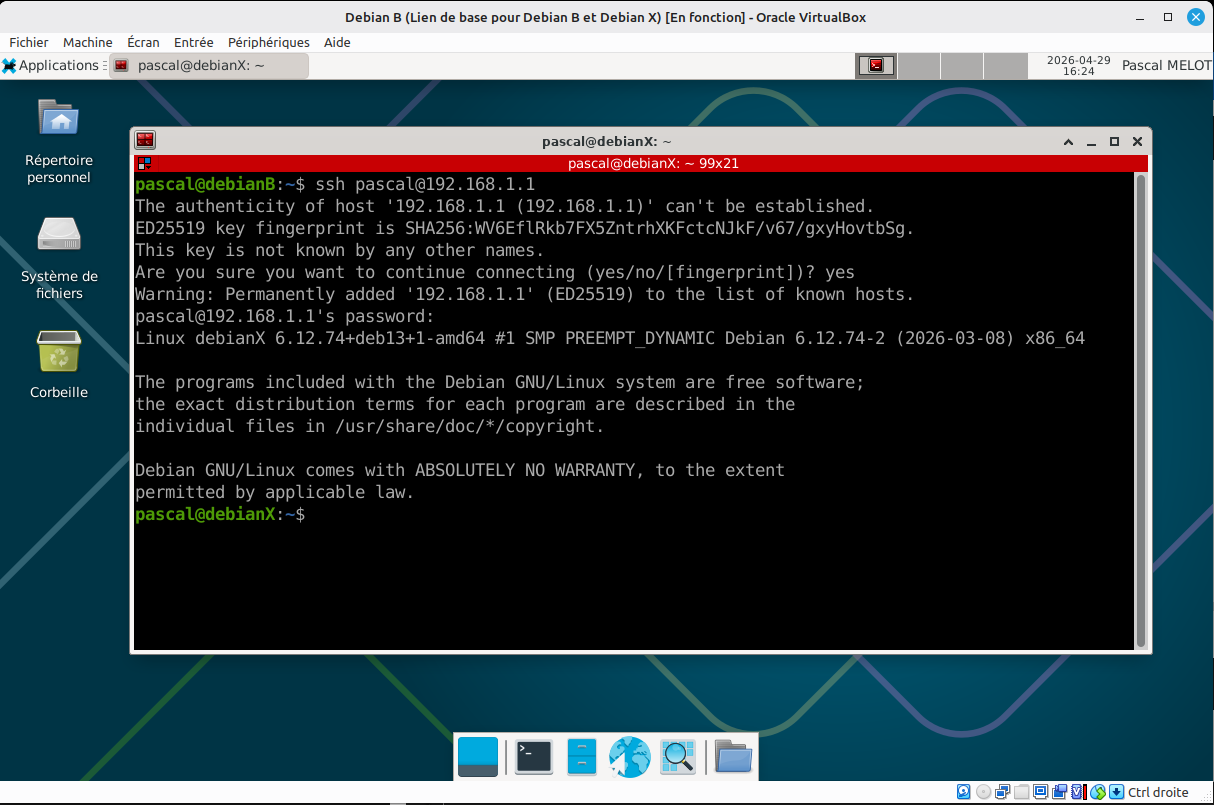Click the /usr/share/doc/*/copyright line
The height and width of the screenshot is (805, 1214).
point(370,426)
